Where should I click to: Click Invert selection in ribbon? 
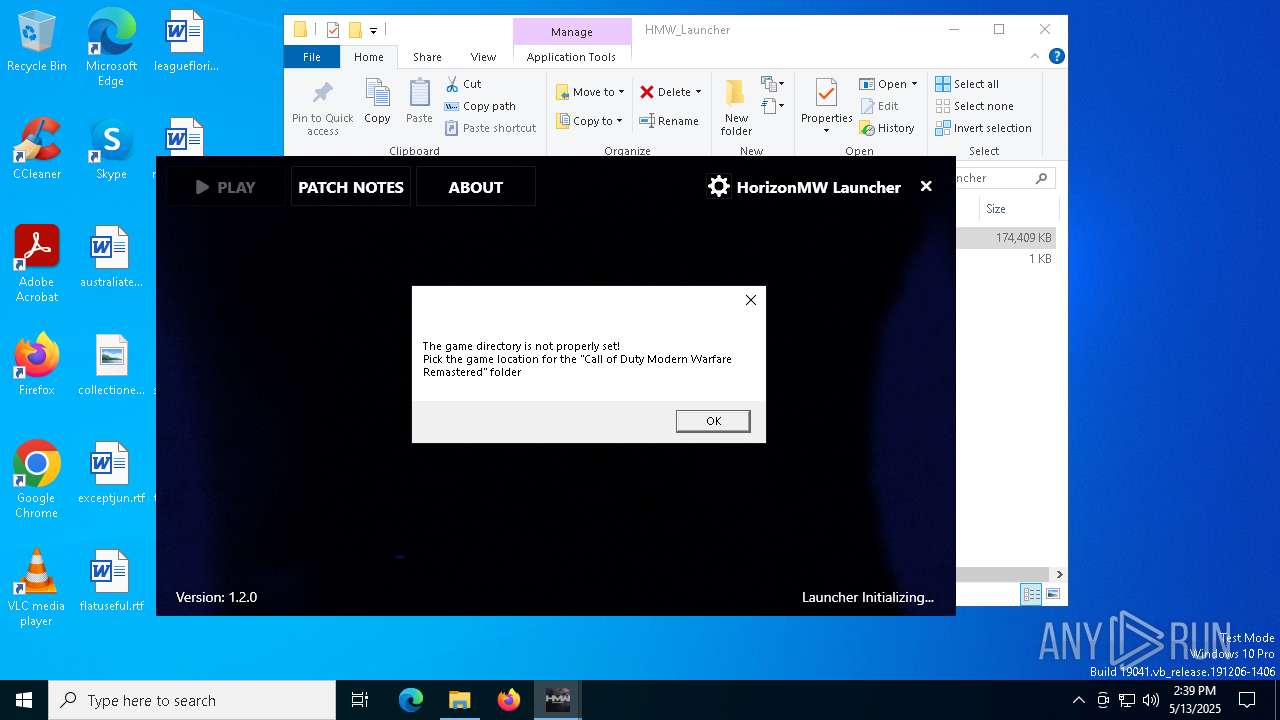(x=983, y=128)
